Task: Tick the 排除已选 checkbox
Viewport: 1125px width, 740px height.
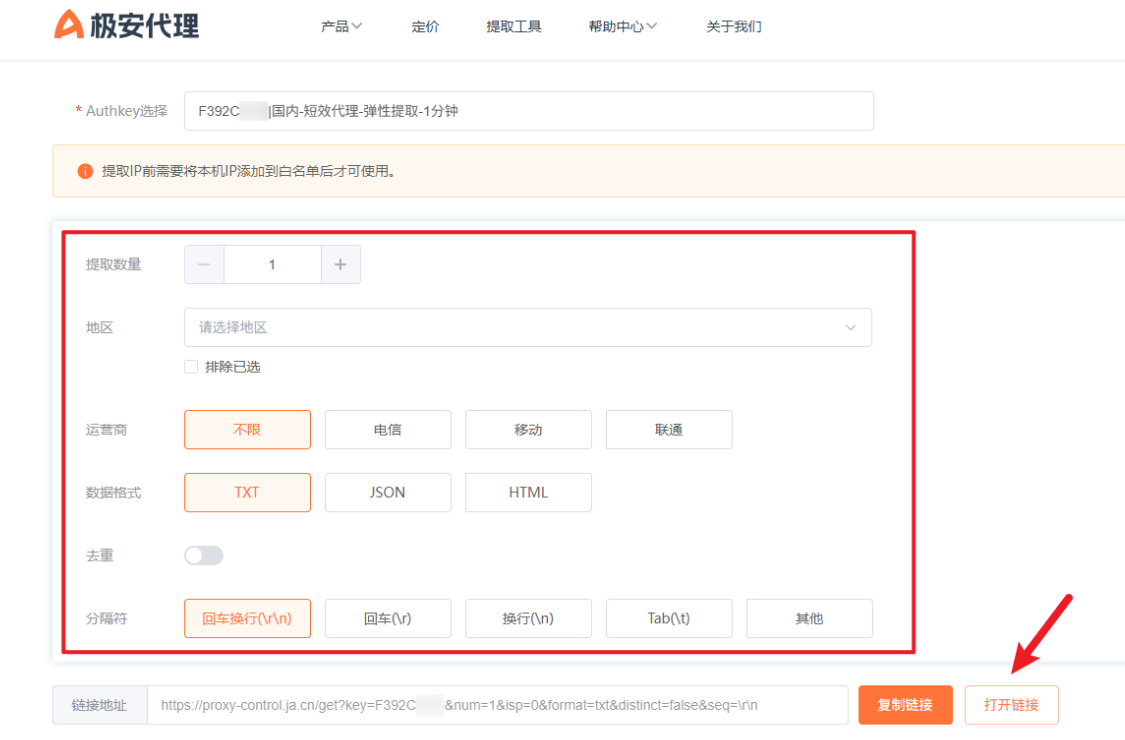Action: [x=191, y=367]
